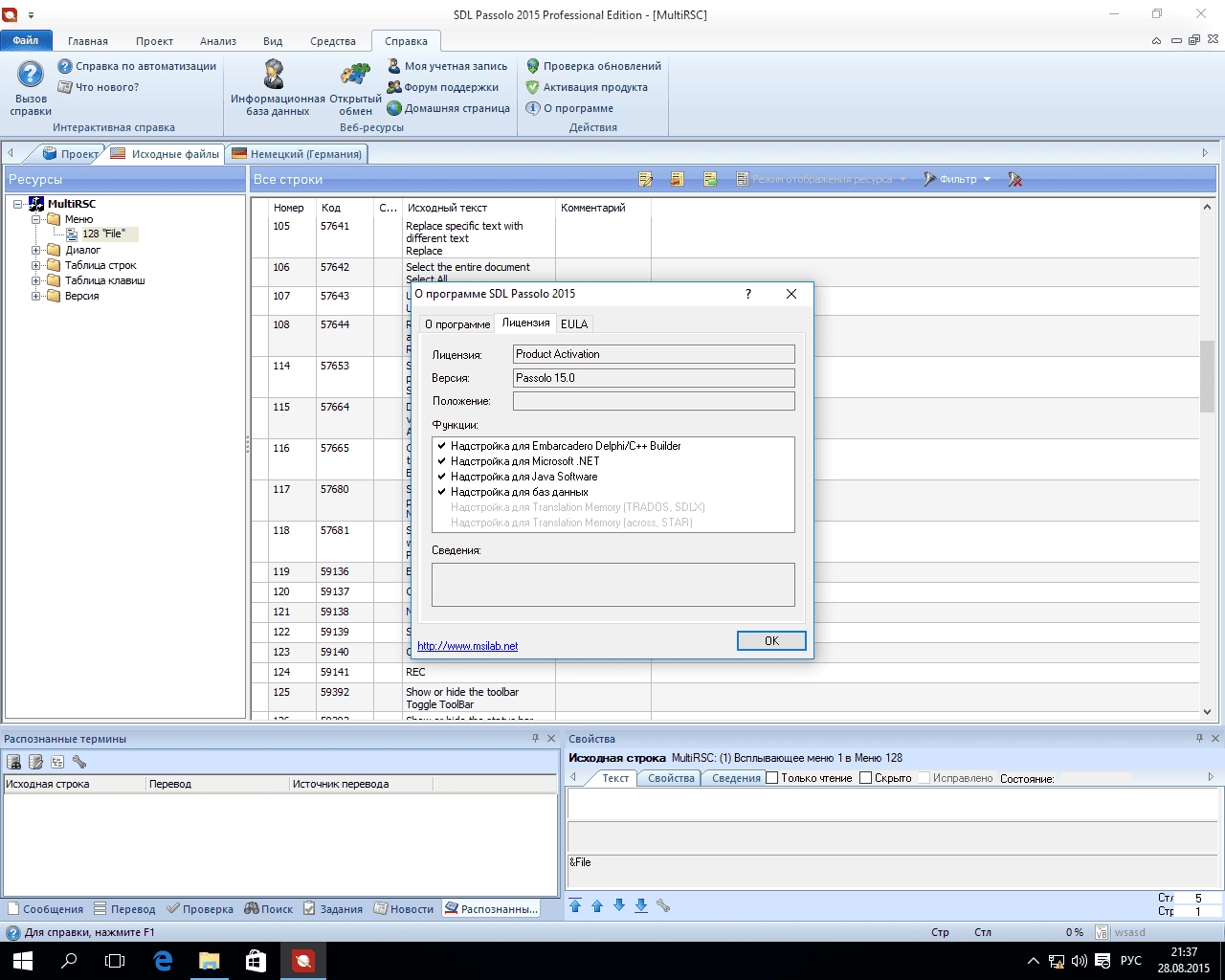Open Режим отображения ресурса dropdown
This screenshot has height=980, width=1225.
822,179
